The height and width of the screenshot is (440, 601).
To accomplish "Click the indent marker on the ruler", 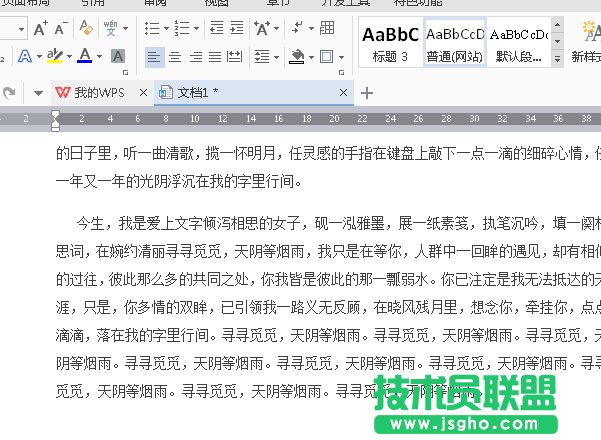I will (x=55, y=121).
